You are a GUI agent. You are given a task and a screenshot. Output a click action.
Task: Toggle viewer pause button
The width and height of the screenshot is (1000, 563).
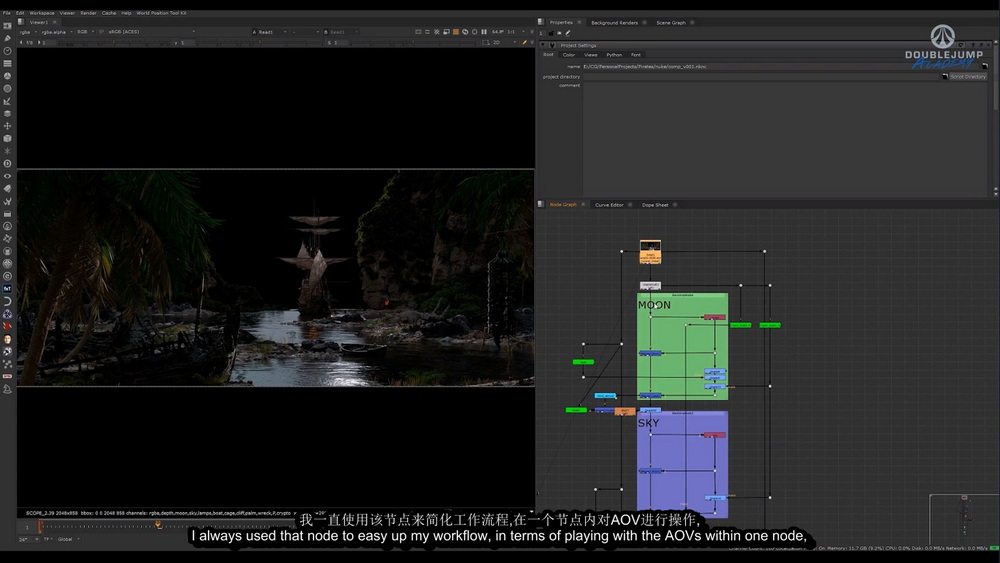484,32
